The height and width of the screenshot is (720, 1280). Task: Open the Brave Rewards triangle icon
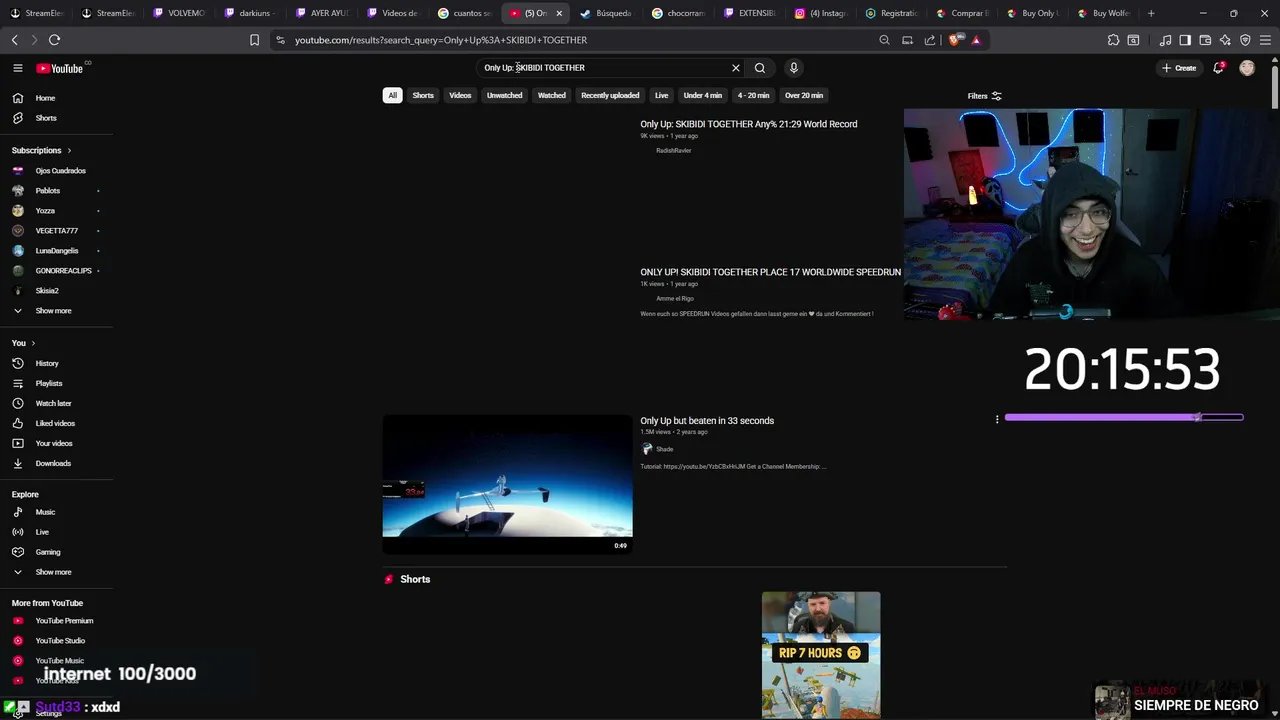(x=976, y=40)
